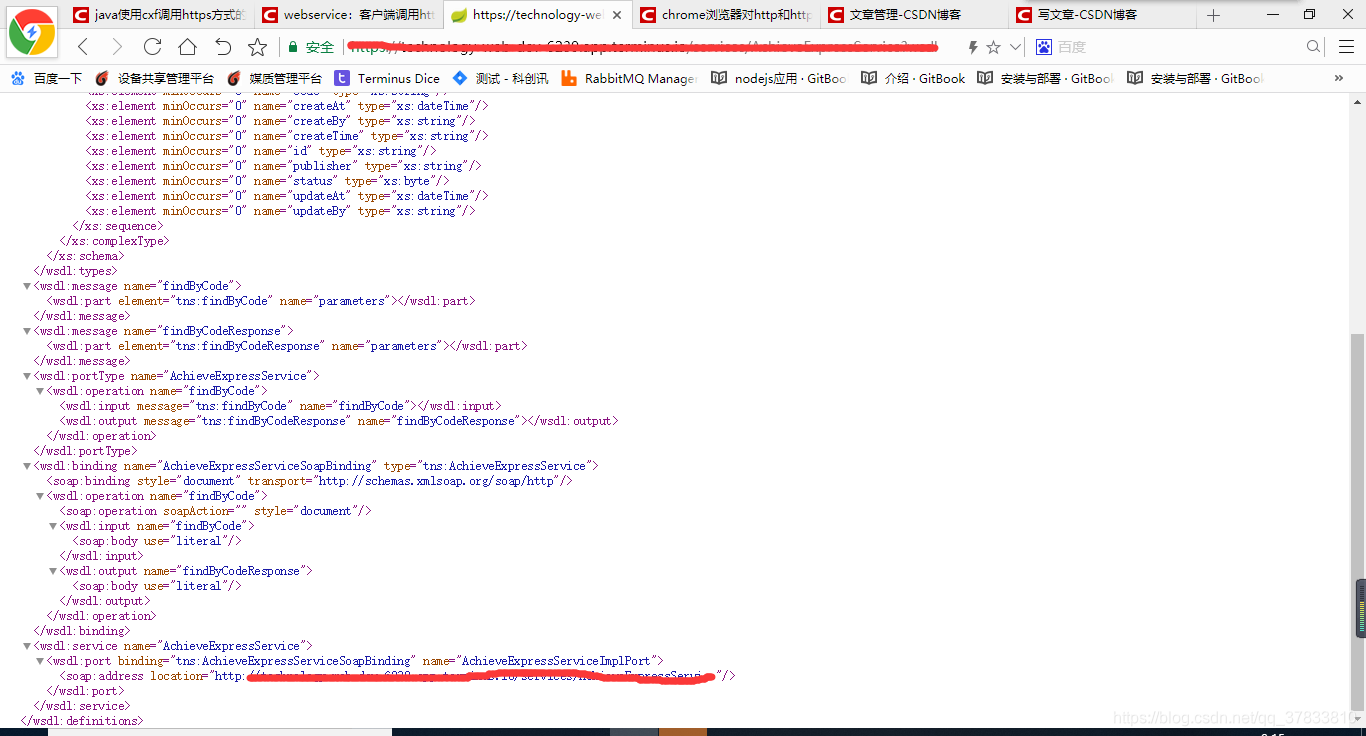Collapse the wsdl:message findByCodeResponse node
Screen dimensions: 1366x736
[x=27, y=331]
